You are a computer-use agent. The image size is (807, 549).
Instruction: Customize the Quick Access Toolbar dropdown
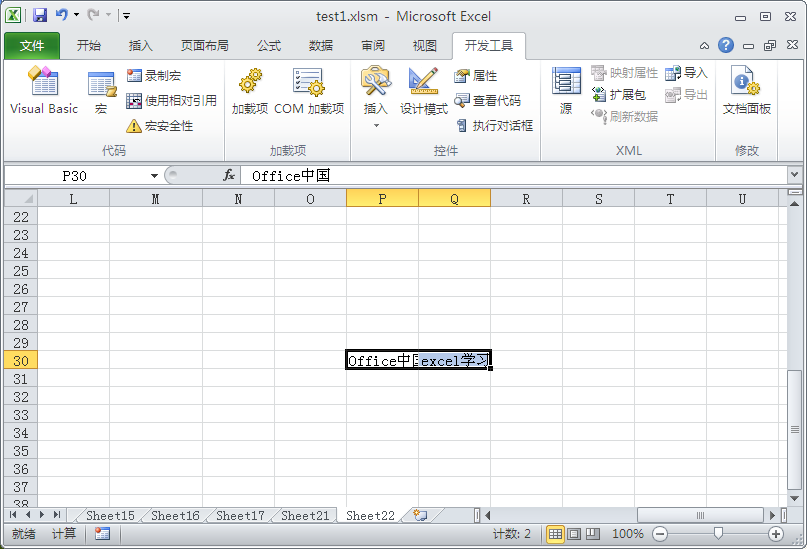127,16
